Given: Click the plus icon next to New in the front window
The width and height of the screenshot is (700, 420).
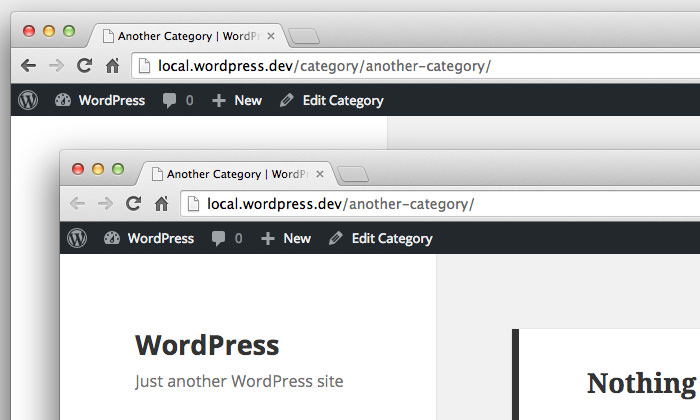Looking at the screenshot, I should point(267,238).
